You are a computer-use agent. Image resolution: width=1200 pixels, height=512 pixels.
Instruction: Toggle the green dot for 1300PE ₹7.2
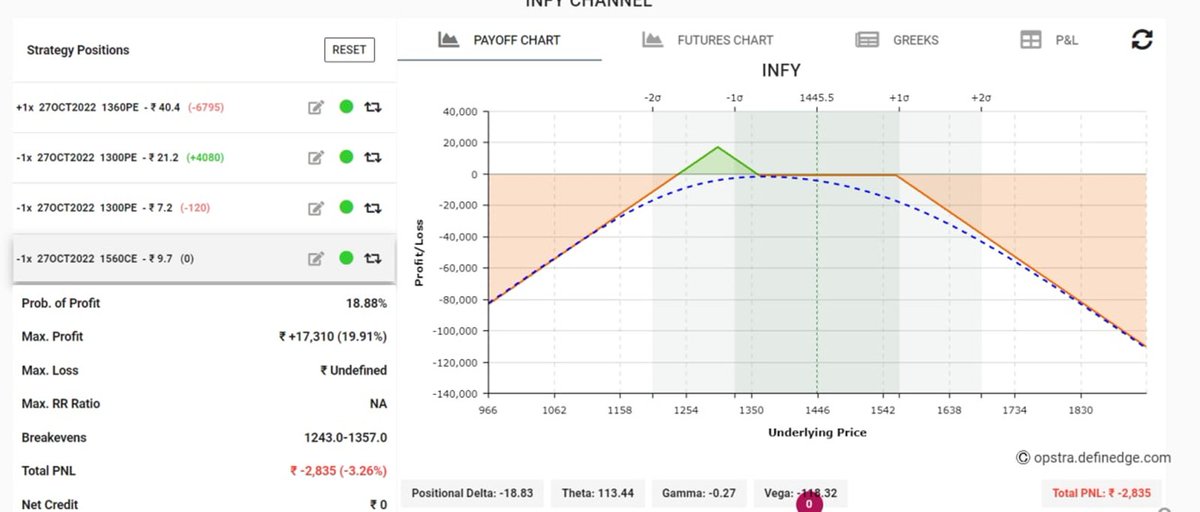click(346, 207)
